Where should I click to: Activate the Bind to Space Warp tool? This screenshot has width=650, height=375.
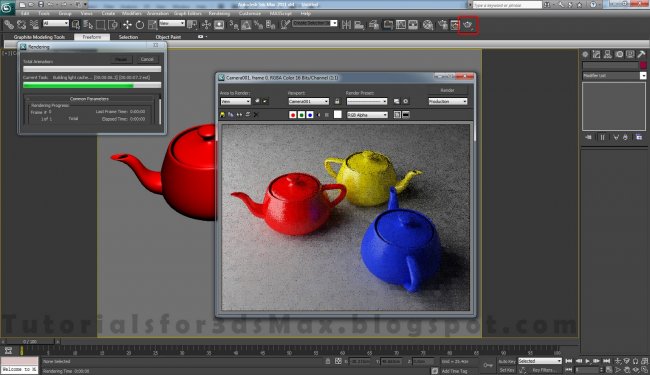click(x=34, y=25)
